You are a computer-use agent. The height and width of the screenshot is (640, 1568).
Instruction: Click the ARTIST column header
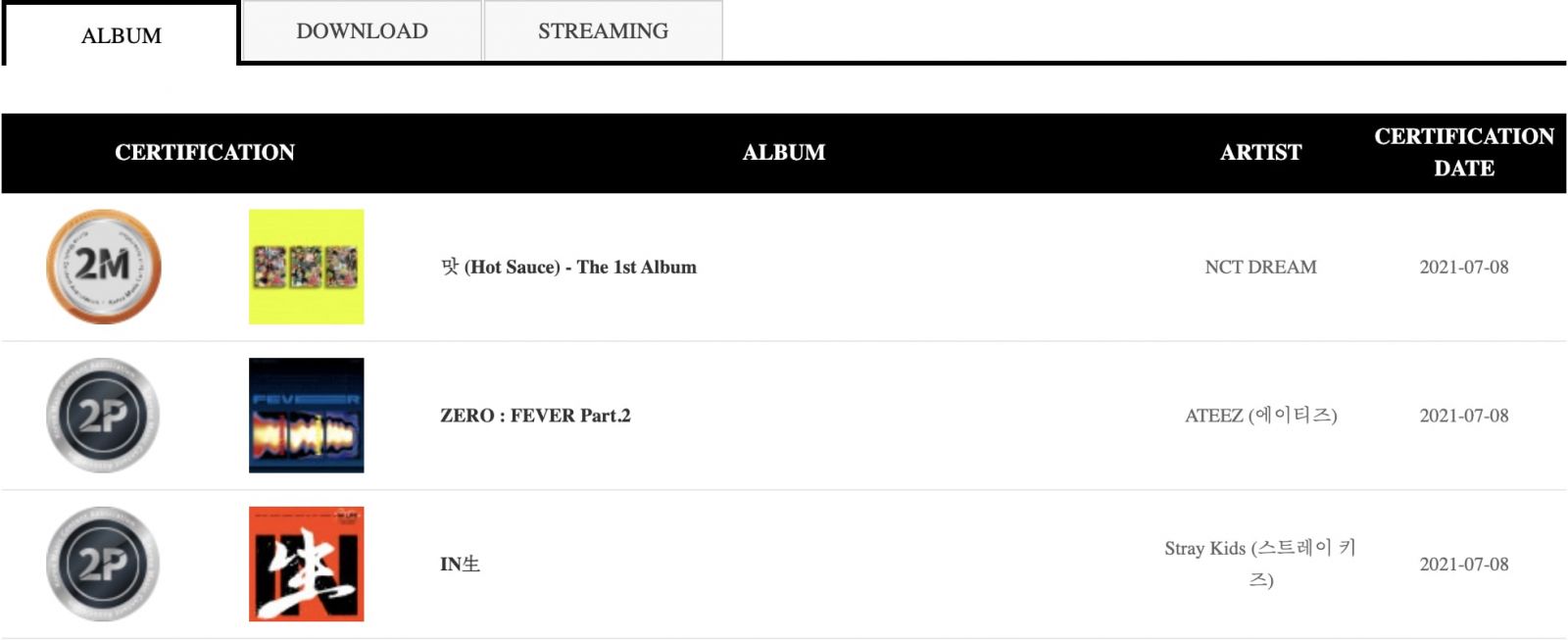pos(1260,152)
